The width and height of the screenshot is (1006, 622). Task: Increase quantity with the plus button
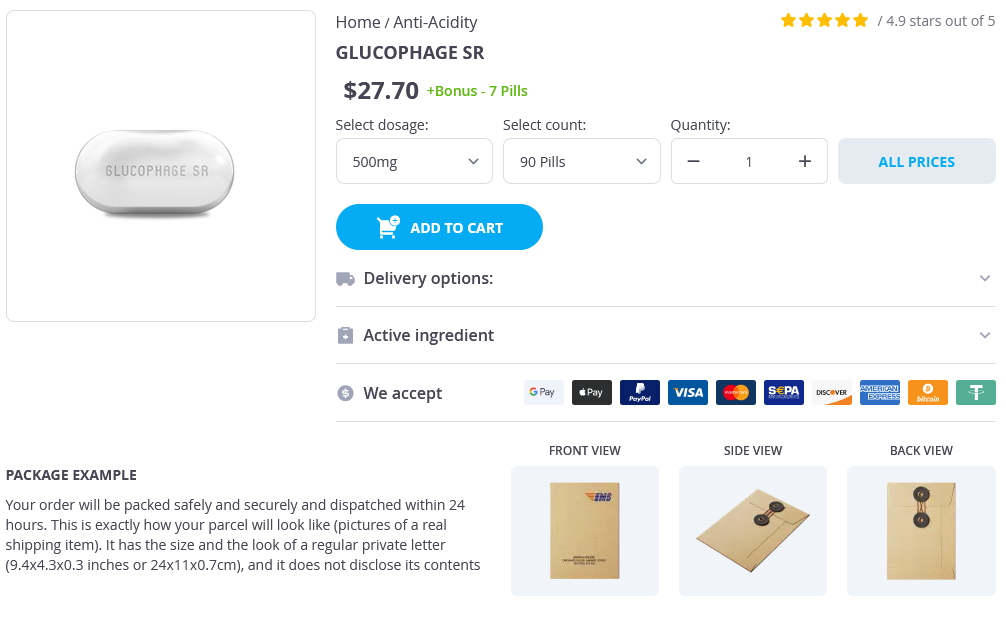point(805,162)
